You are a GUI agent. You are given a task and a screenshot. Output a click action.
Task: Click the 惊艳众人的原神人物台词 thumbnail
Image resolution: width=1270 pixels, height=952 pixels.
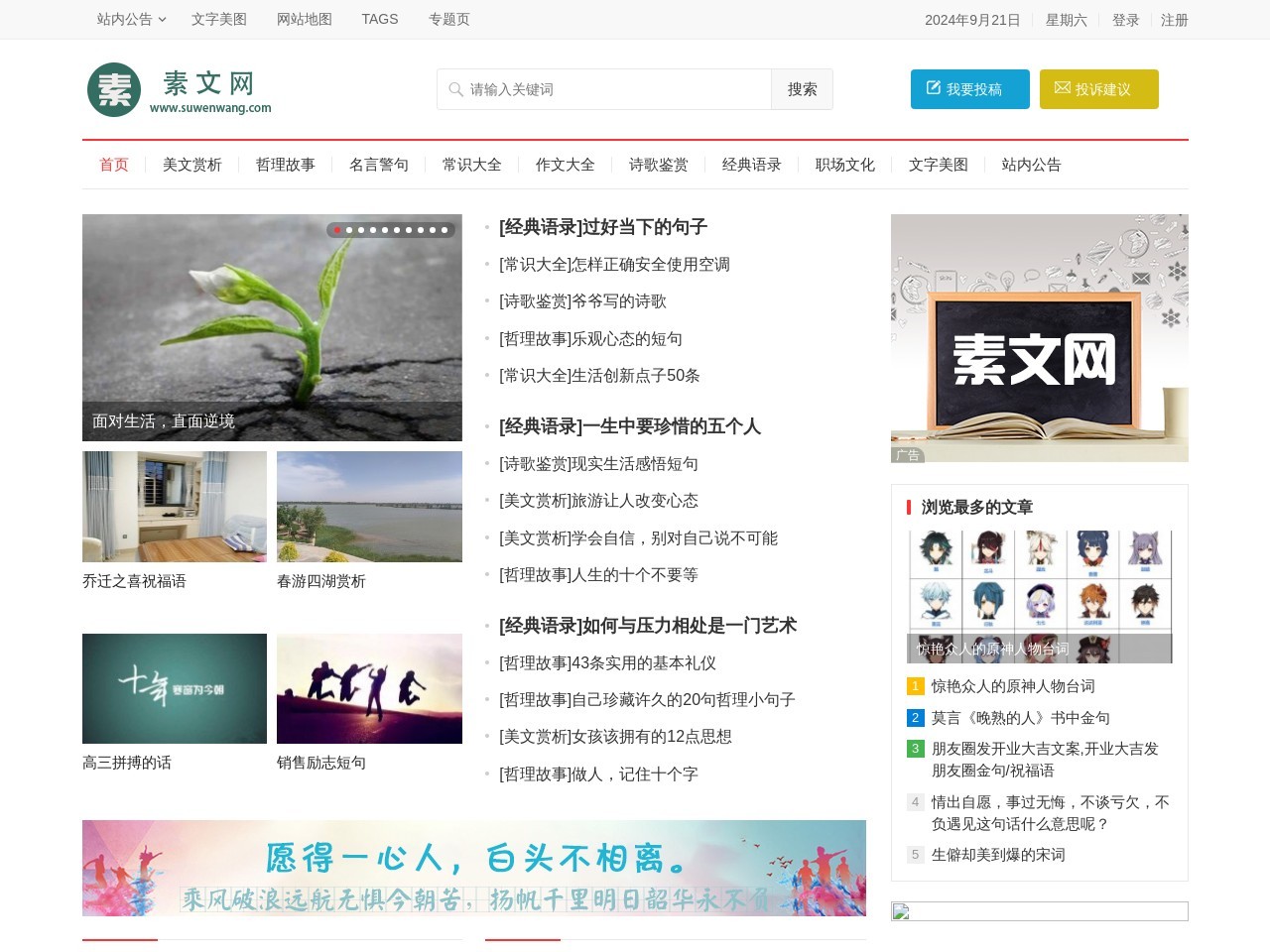tap(1040, 595)
